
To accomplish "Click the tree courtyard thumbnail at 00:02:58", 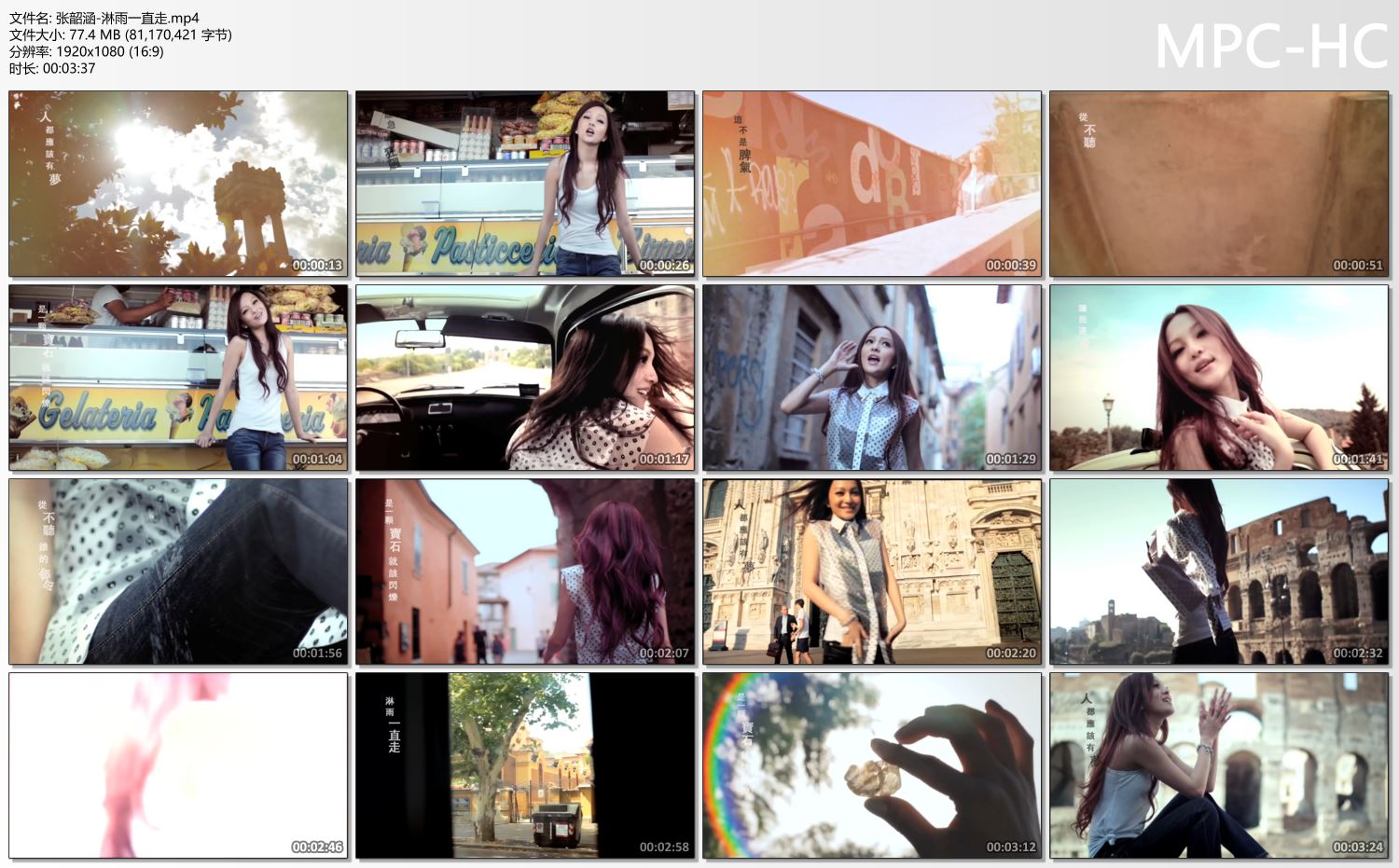I will [525, 765].
